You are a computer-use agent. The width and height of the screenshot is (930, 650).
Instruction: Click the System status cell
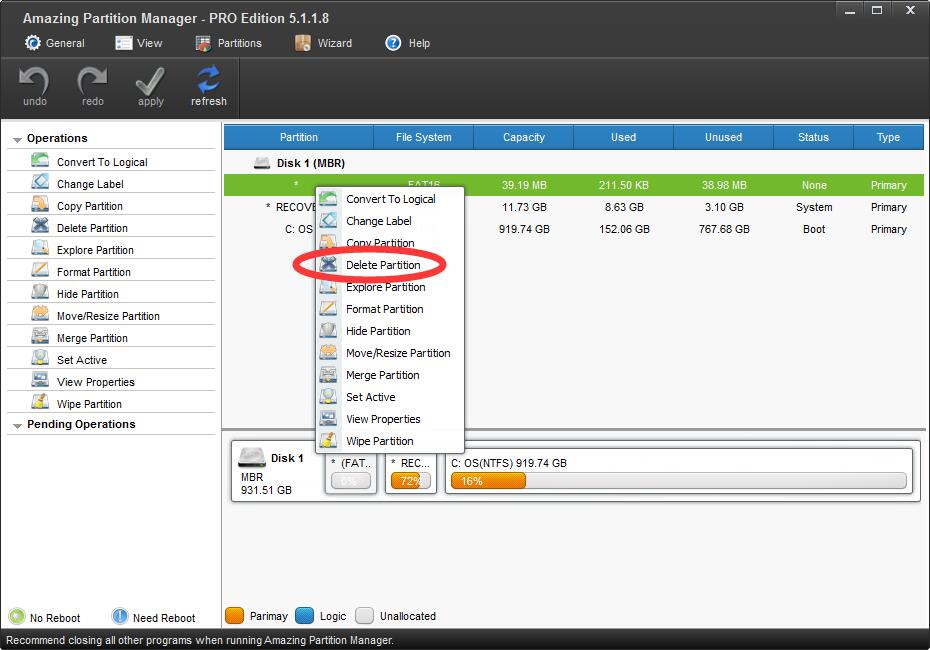pos(814,207)
